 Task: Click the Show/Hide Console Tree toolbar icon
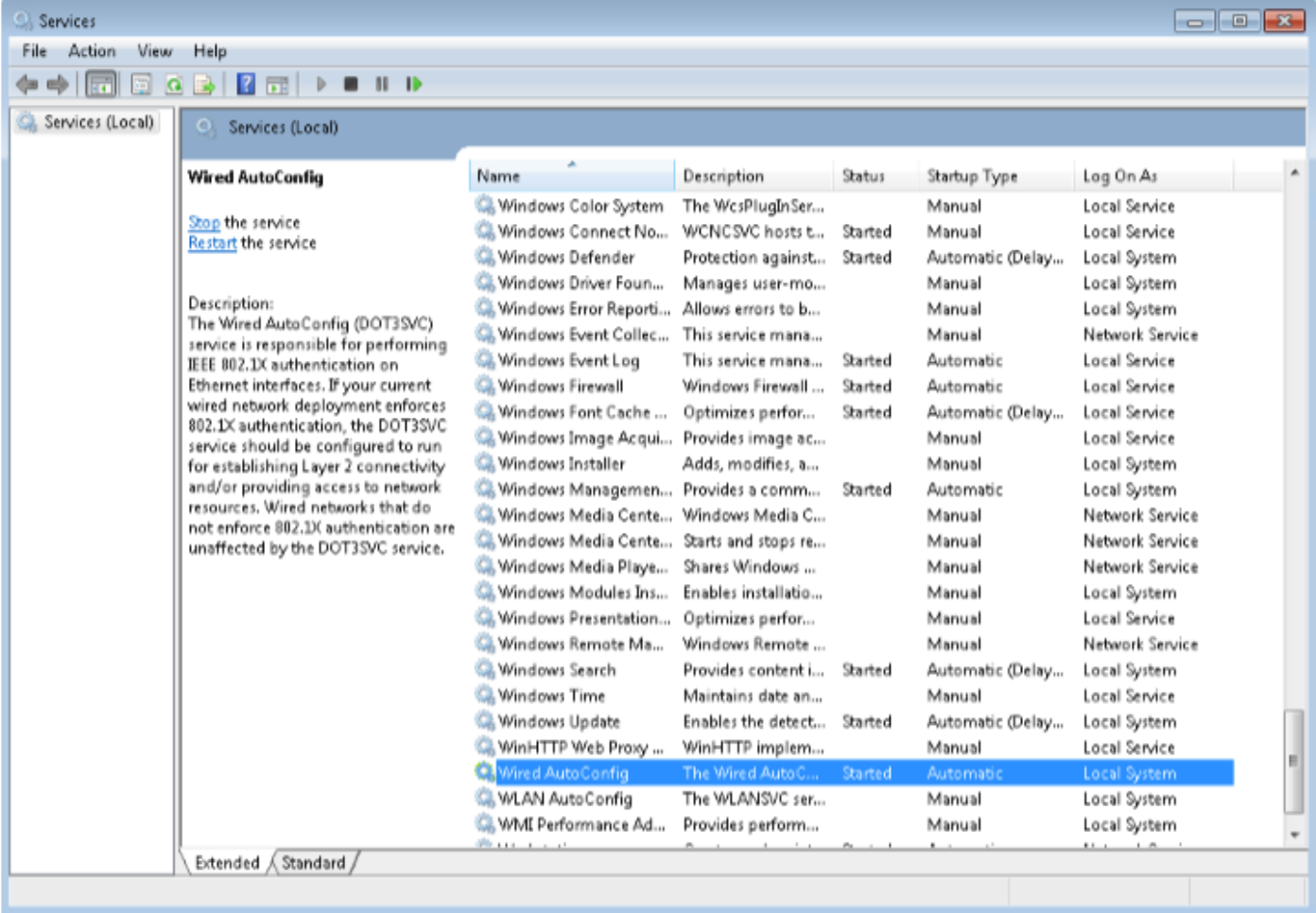coord(100,85)
